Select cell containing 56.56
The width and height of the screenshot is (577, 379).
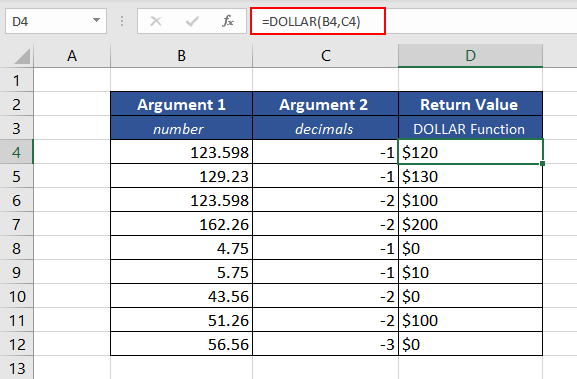tap(181, 344)
